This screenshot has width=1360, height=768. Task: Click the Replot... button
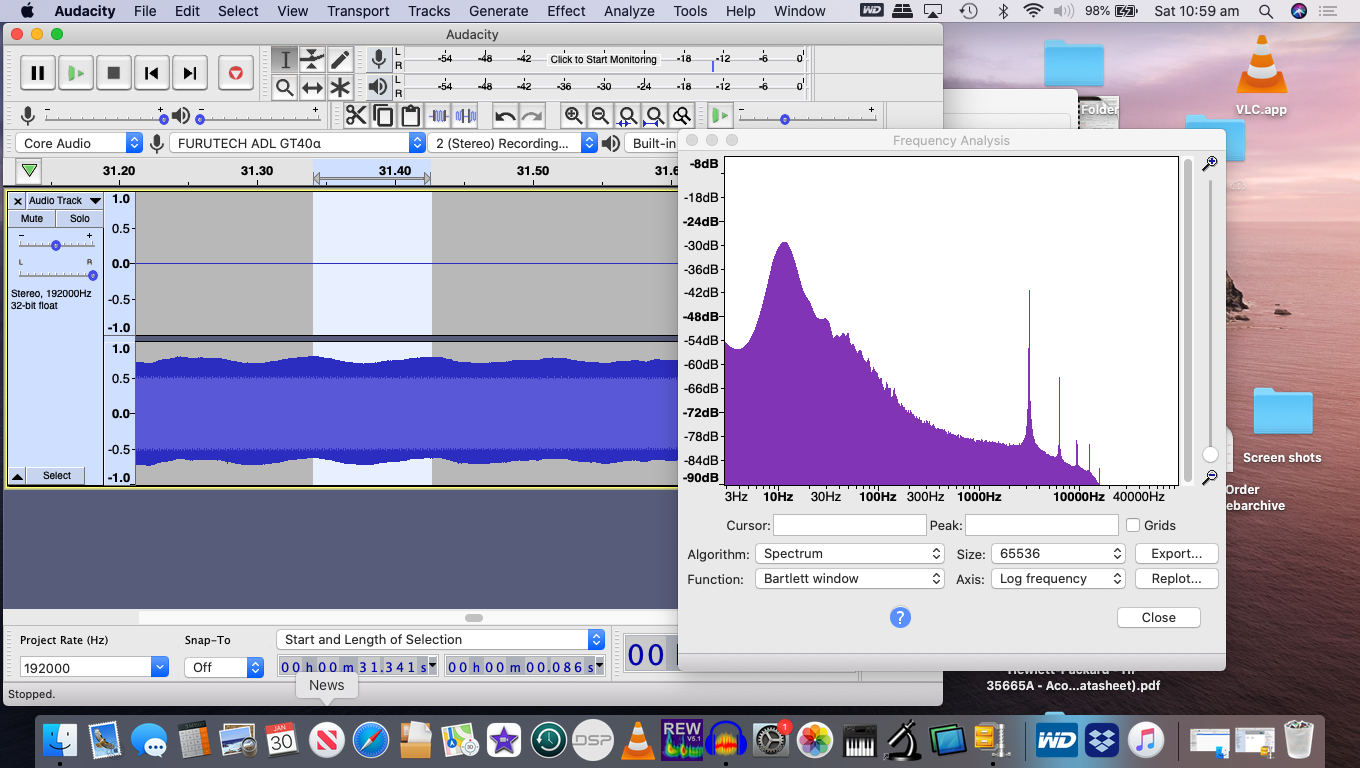pyautogui.click(x=1176, y=578)
